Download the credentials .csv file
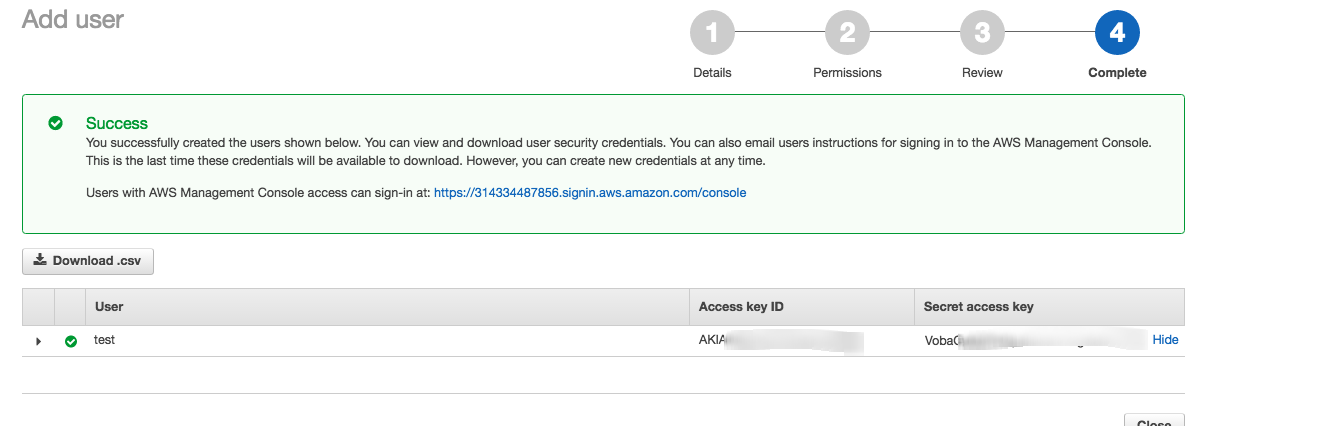The image size is (1334, 426). 88,261
